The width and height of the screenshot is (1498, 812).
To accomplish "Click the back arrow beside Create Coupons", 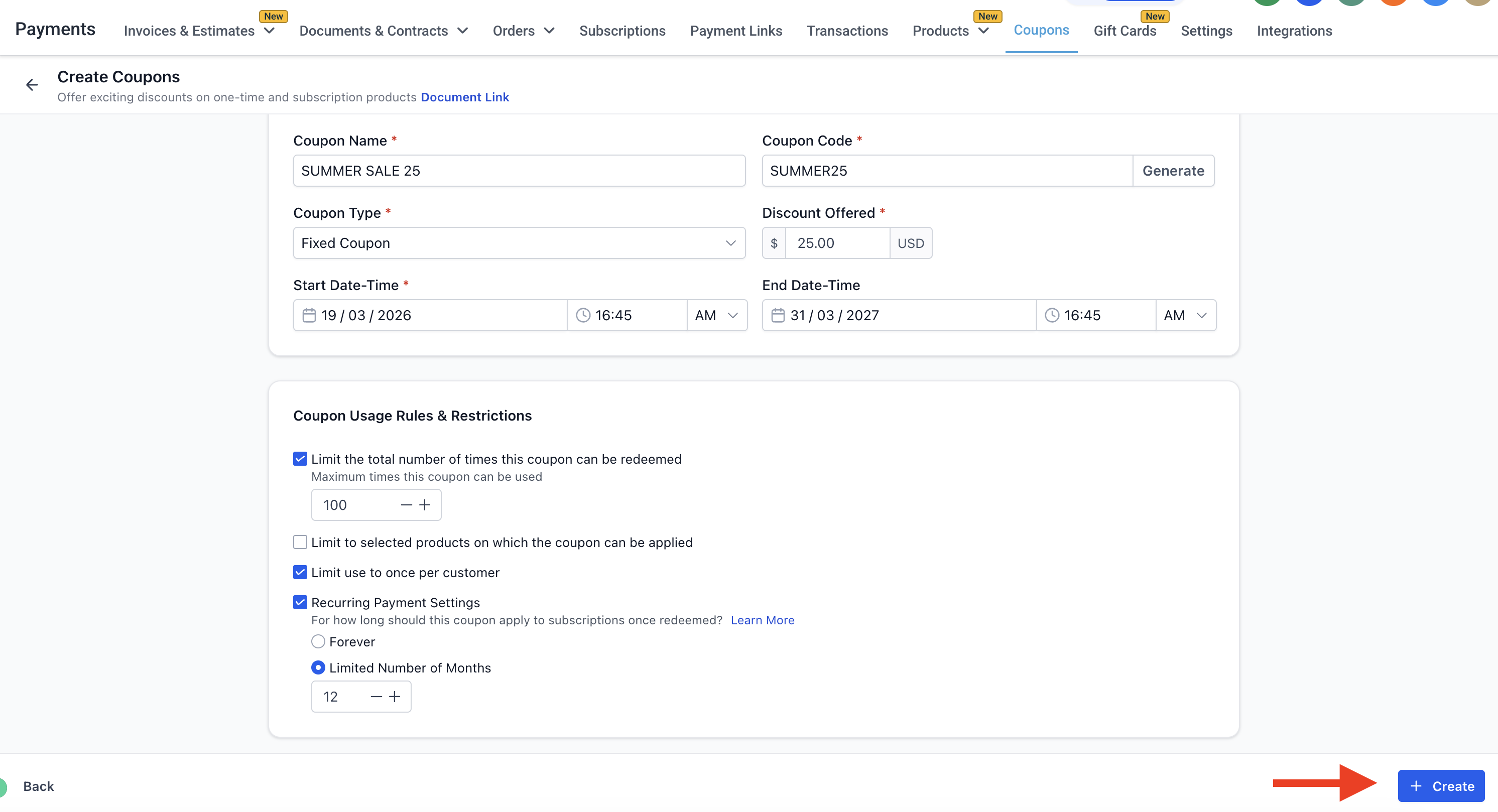I will coord(32,85).
